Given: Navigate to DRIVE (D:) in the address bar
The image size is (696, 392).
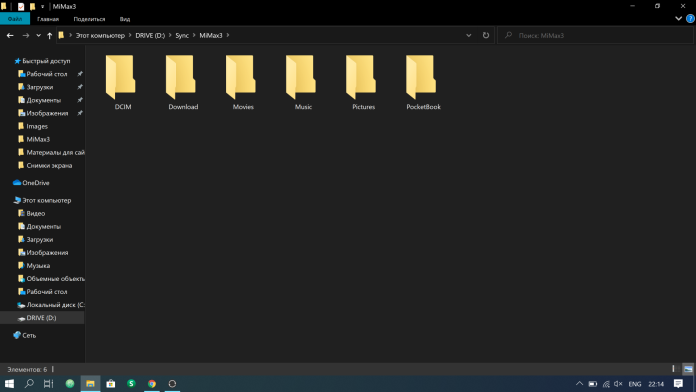Looking at the screenshot, I should 150,35.
